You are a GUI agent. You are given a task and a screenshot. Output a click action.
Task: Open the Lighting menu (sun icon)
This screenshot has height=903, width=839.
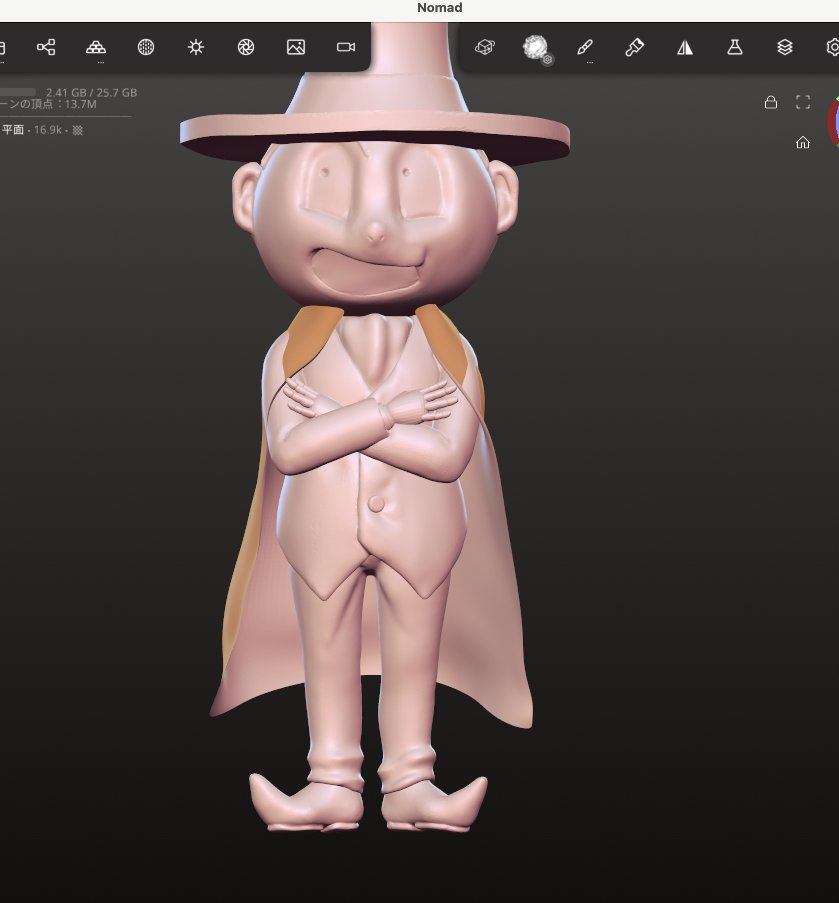[x=196, y=47]
